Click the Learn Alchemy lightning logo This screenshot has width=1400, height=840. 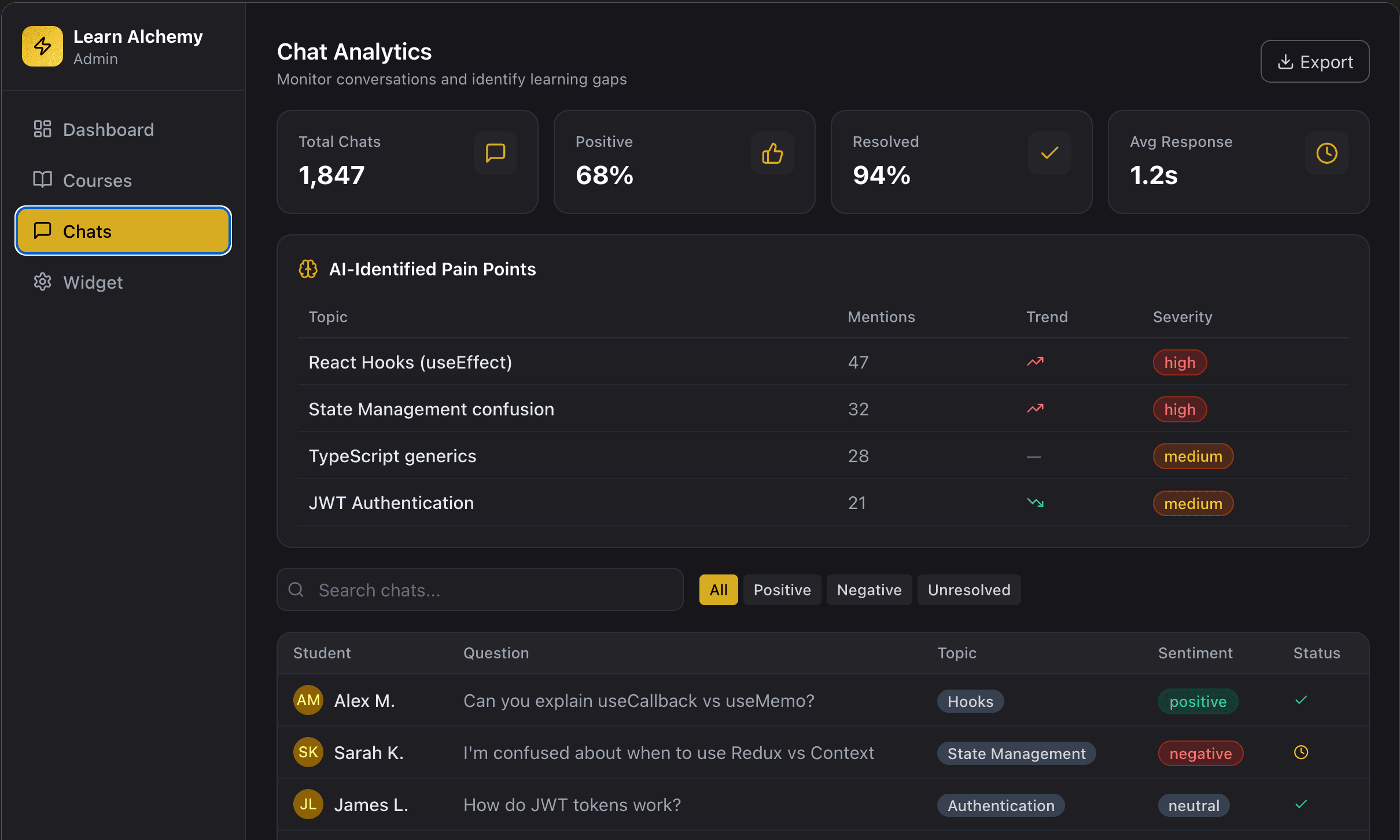click(x=42, y=46)
